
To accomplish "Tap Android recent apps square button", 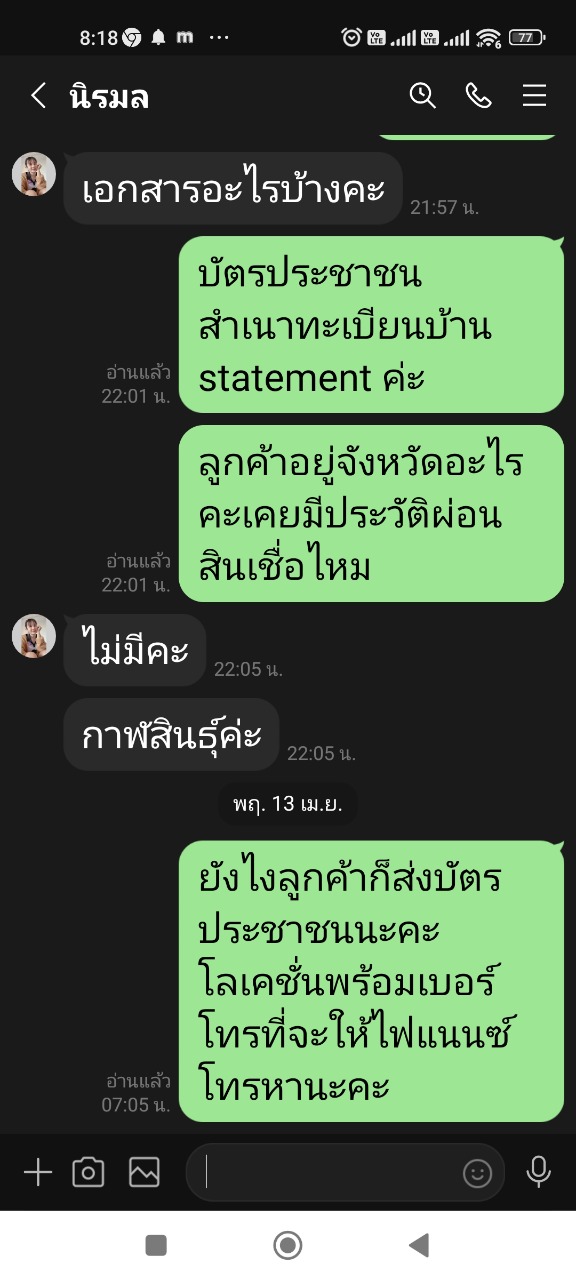I will [x=156, y=1245].
